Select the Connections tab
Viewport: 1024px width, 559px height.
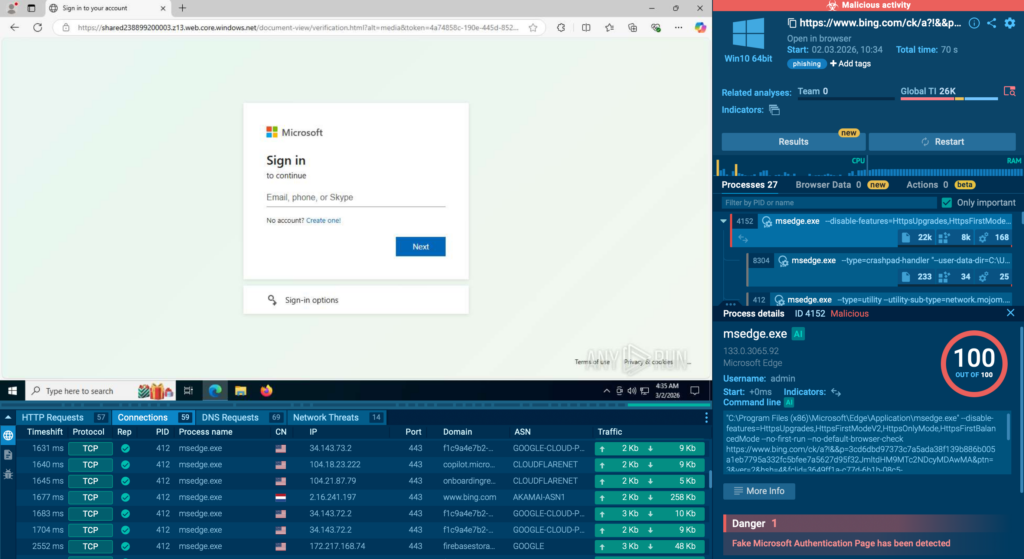pyautogui.click(x=153, y=417)
